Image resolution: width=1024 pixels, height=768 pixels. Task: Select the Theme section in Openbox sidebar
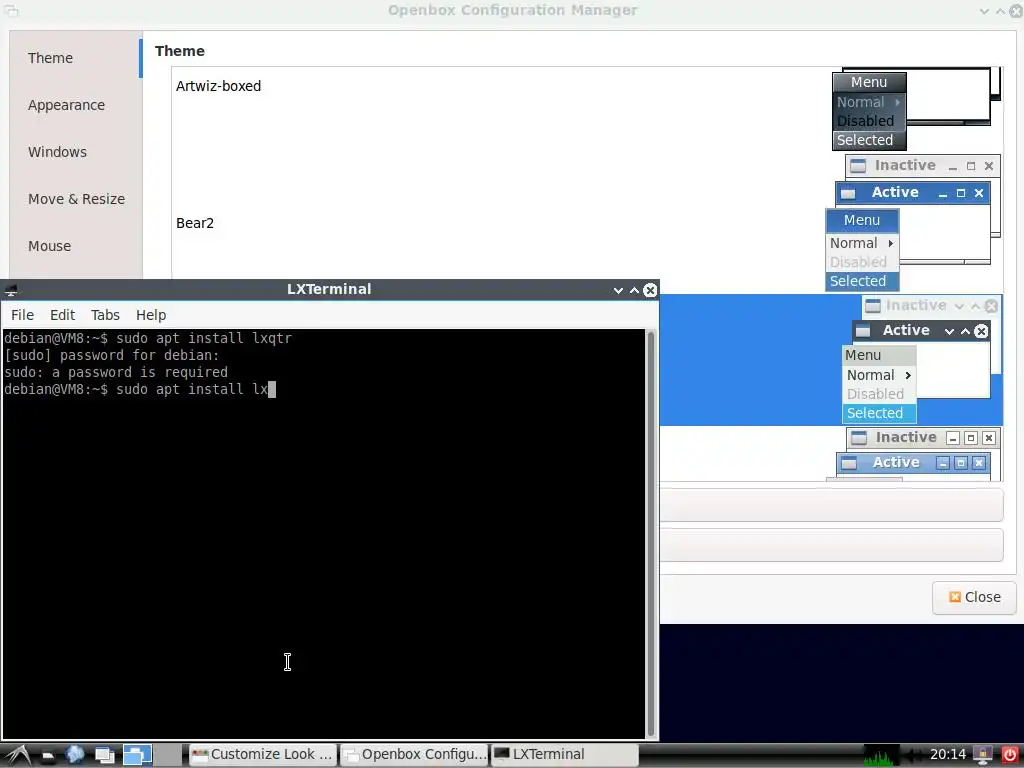(76, 57)
